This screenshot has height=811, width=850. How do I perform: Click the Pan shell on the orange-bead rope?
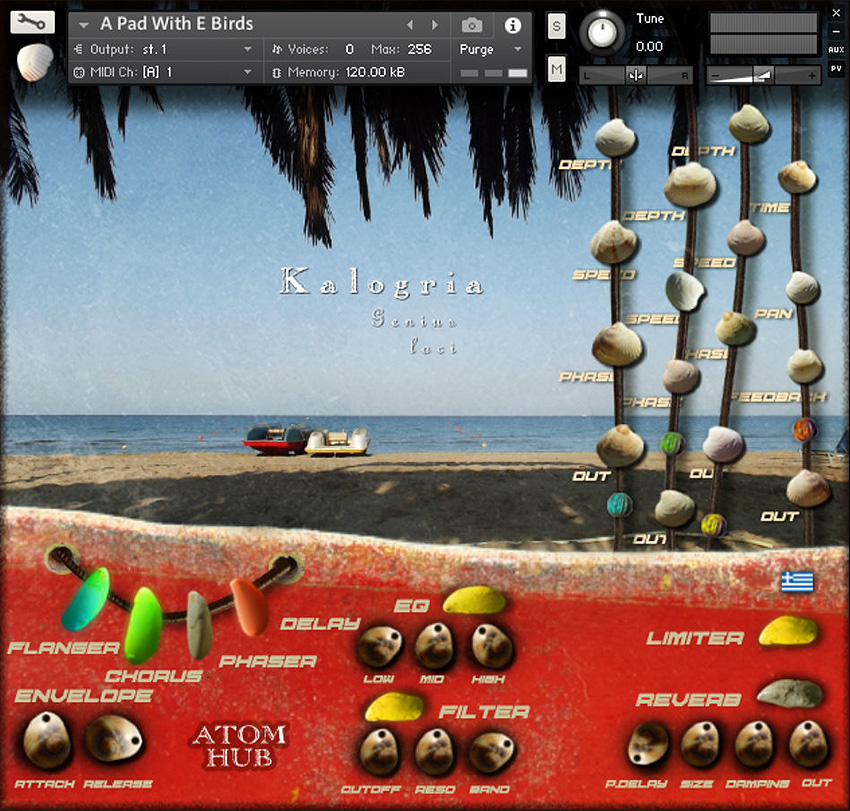click(802, 287)
